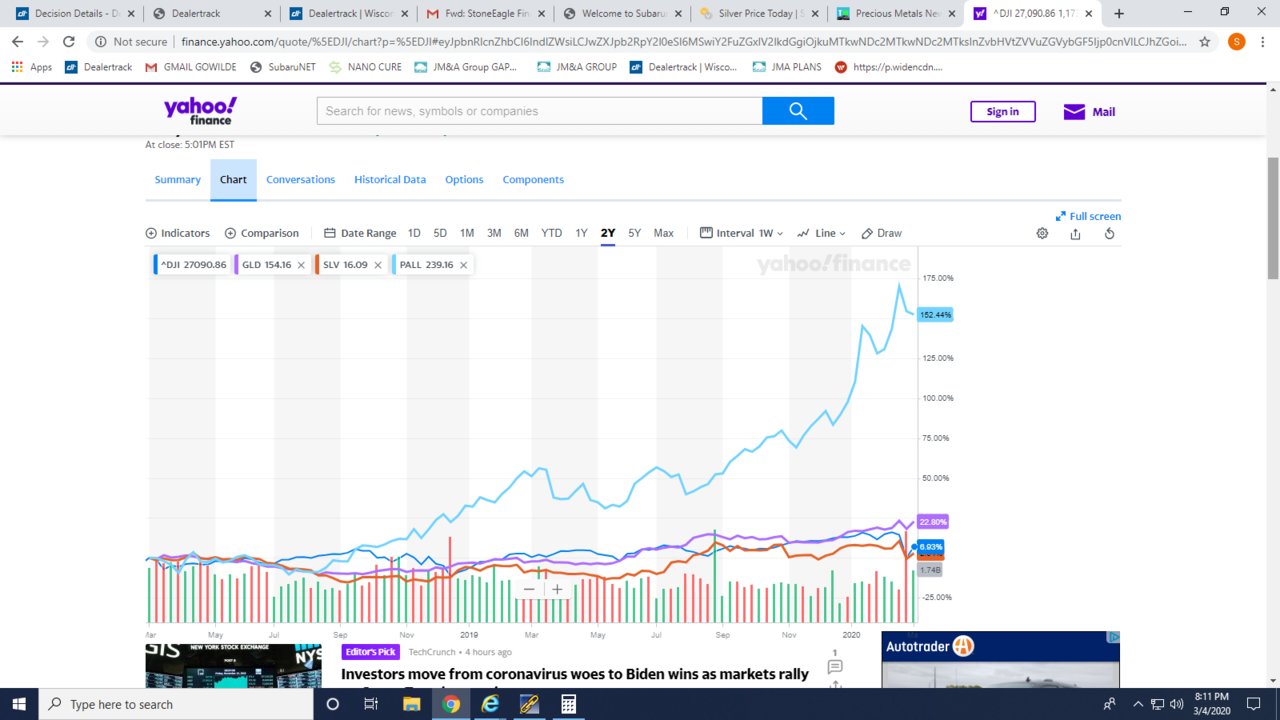Open a new browser tab

(1119, 14)
